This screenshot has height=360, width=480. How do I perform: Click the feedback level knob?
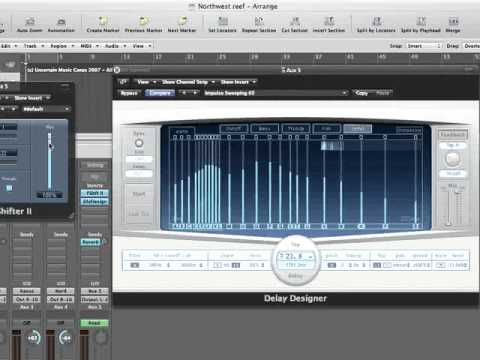[x=452, y=159]
